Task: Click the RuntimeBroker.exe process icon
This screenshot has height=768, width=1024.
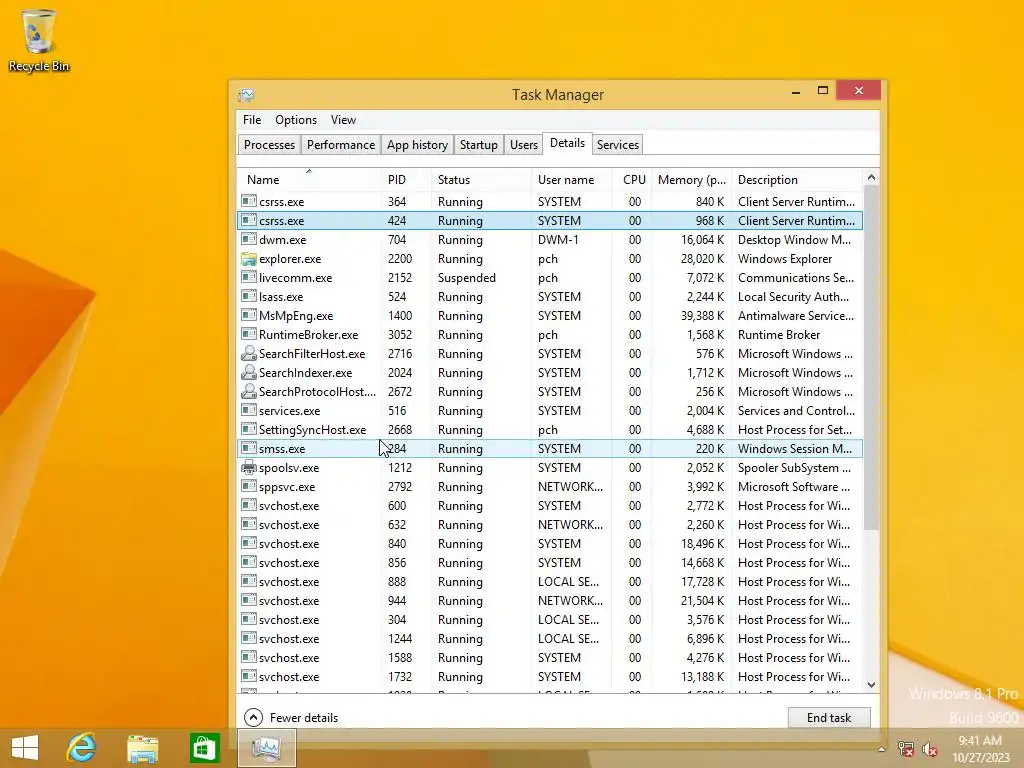Action: [x=248, y=334]
